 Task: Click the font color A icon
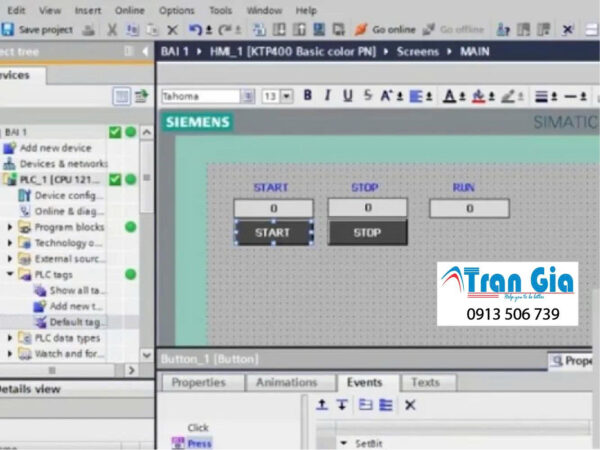[x=449, y=96]
